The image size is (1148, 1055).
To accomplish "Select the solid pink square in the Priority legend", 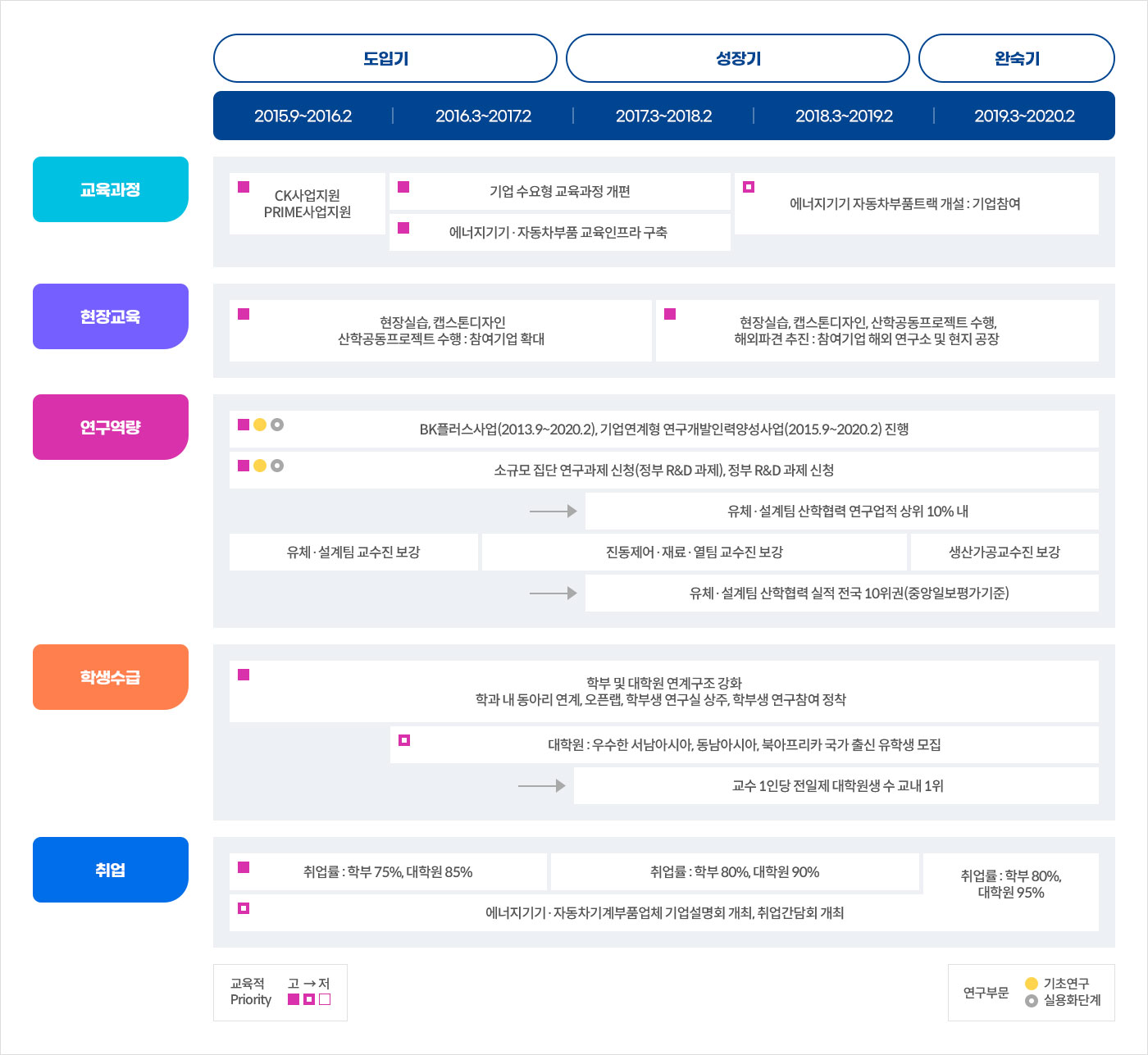I will 294,999.
